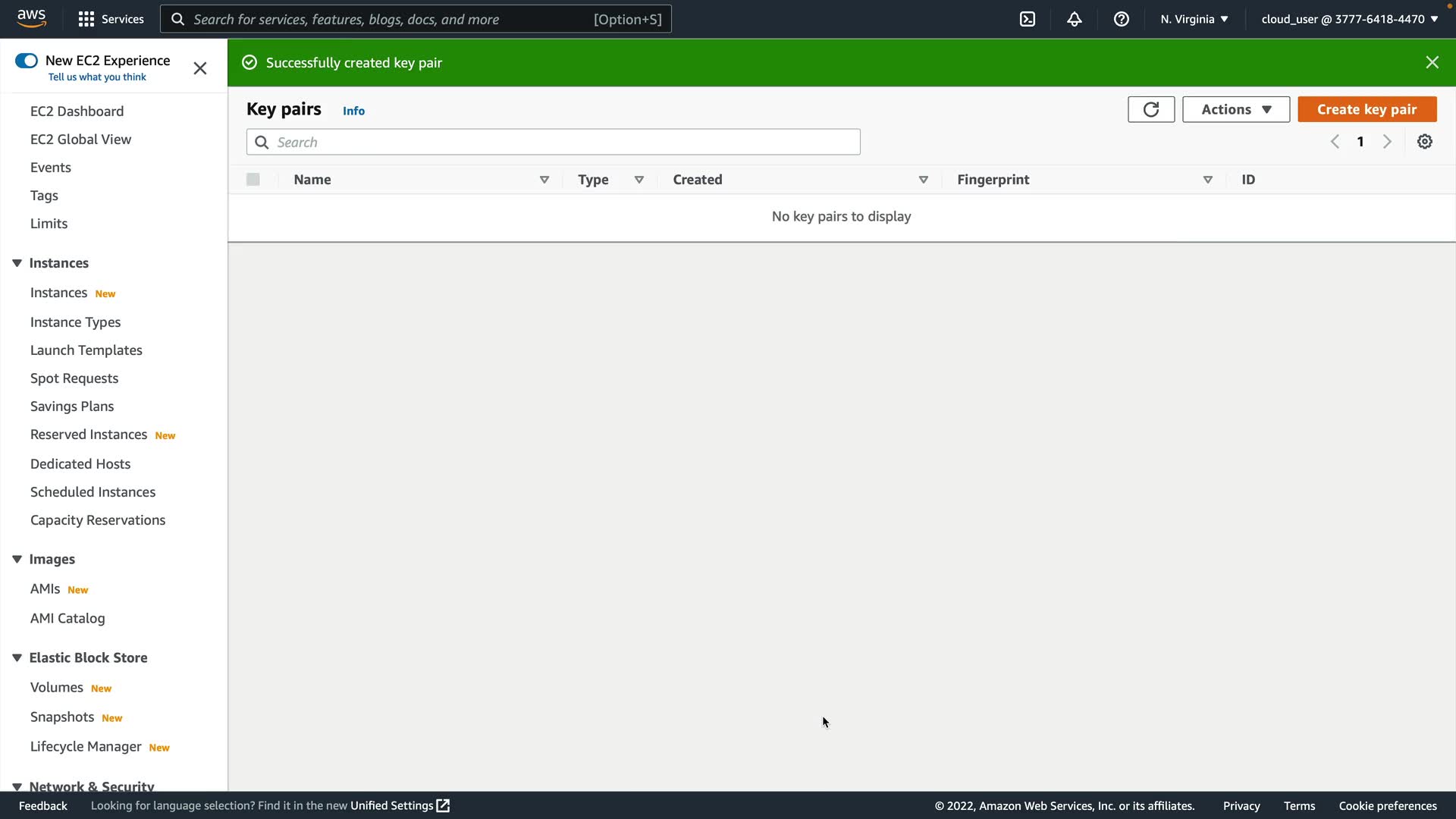Check the select-all key pairs checkbox

coord(253,180)
